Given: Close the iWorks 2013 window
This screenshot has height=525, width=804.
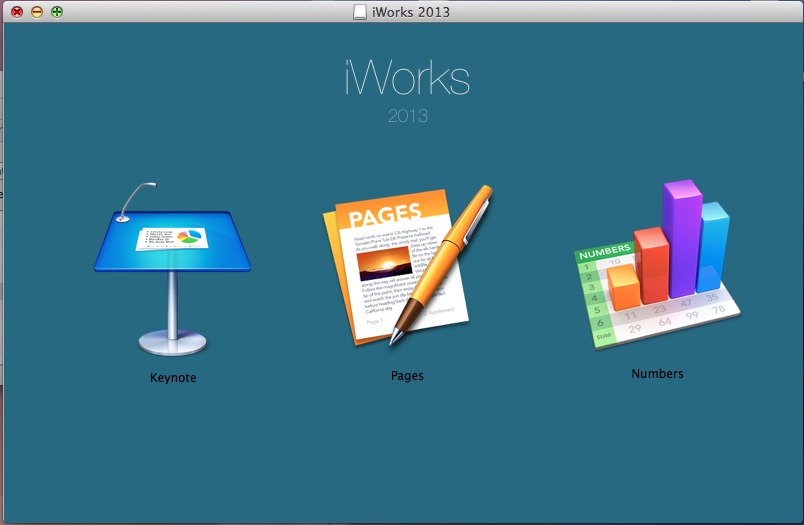Looking at the screenshot, I should (17, 12).
